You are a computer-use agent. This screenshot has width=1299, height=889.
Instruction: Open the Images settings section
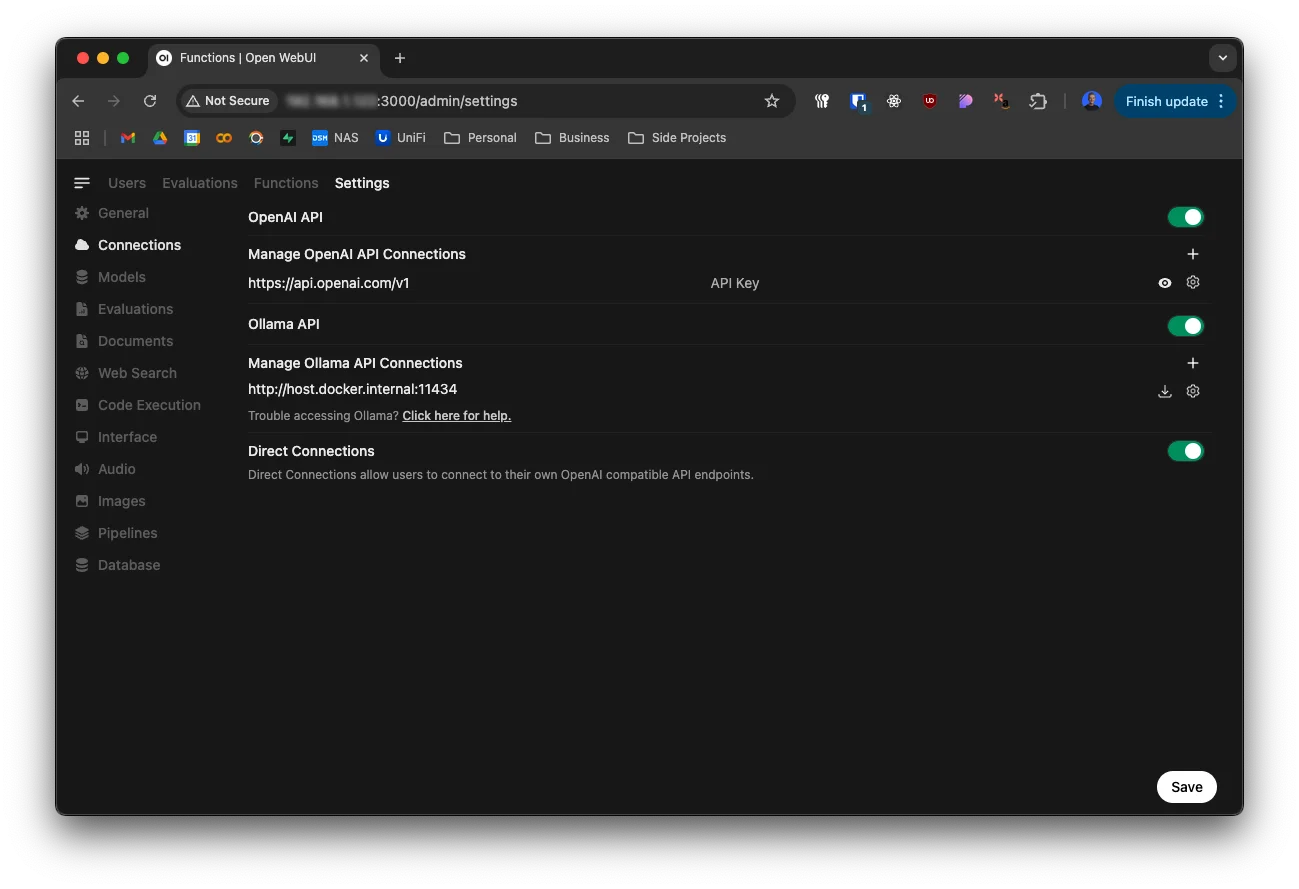click(110, 501)
